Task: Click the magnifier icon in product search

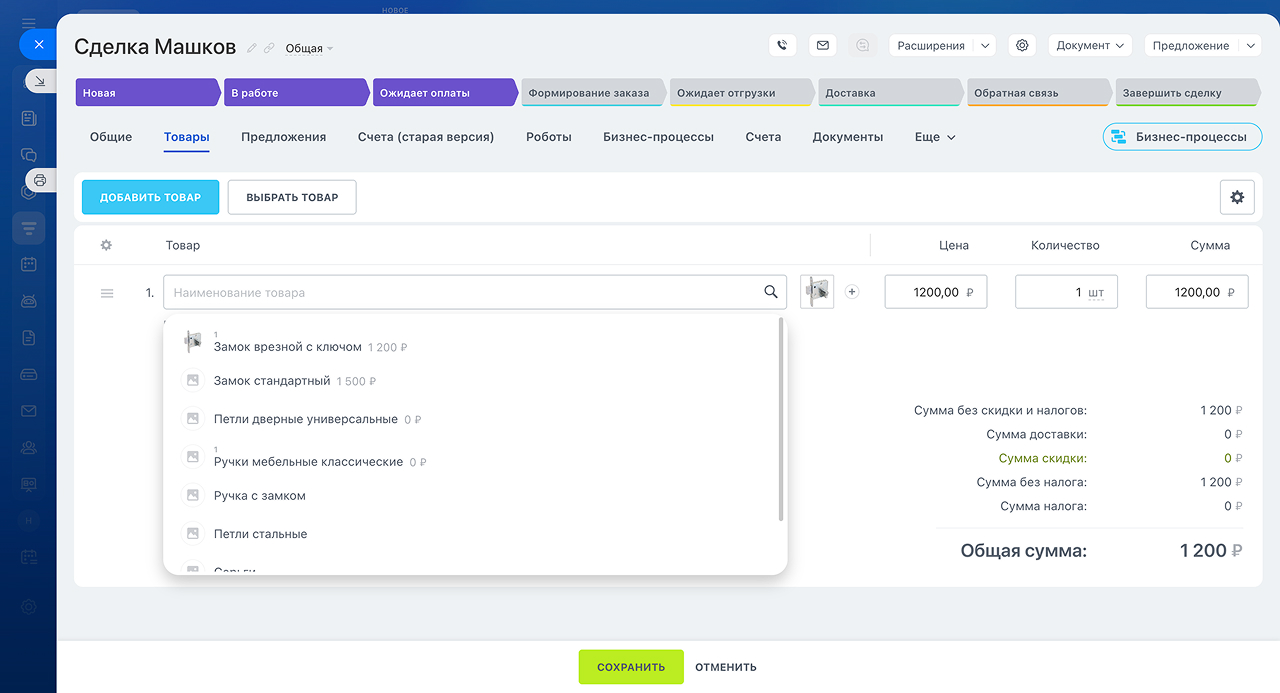Action: (770, 292)
